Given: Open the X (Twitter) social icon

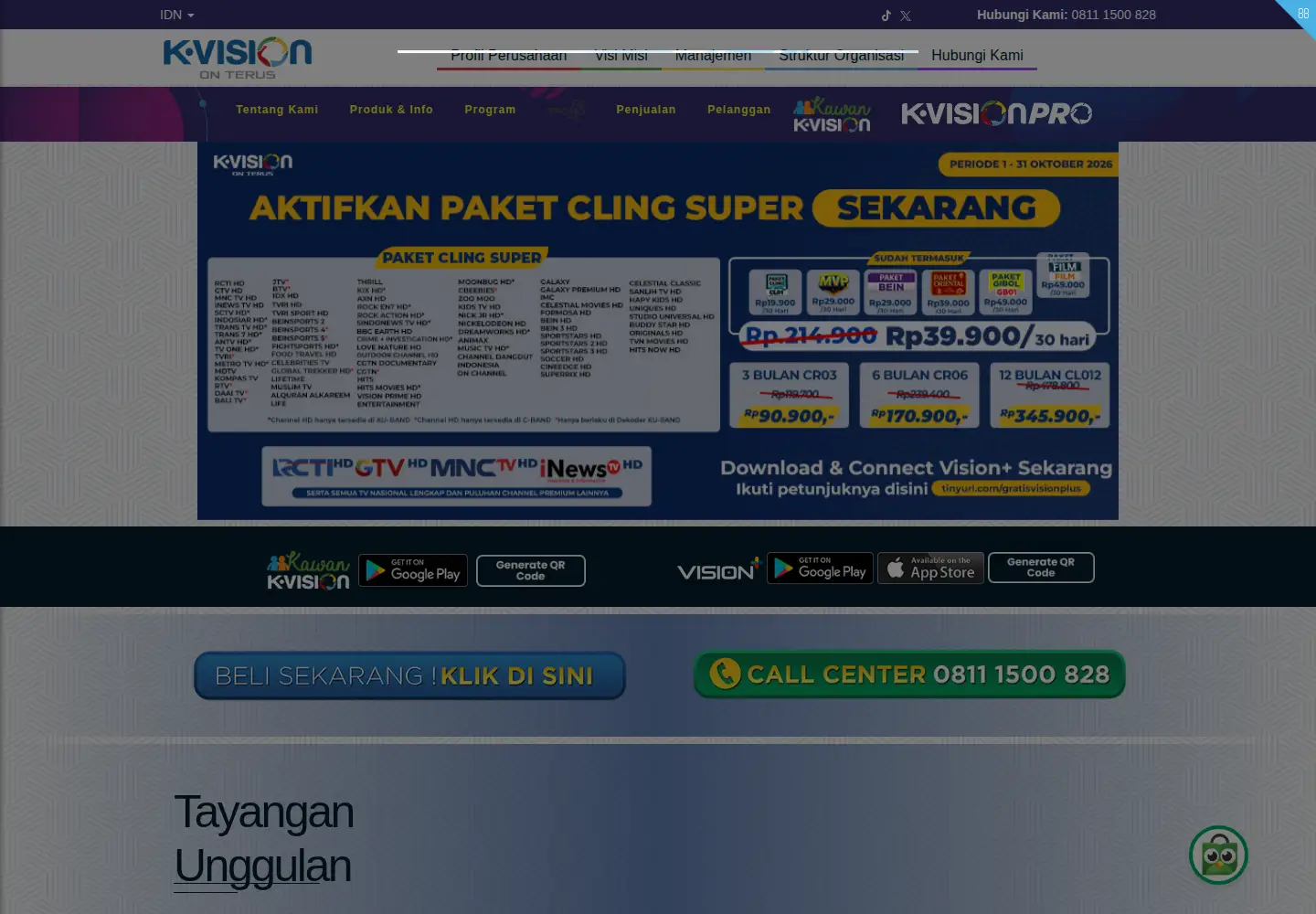Looking at the screenshot, I should tap(905, 16).
